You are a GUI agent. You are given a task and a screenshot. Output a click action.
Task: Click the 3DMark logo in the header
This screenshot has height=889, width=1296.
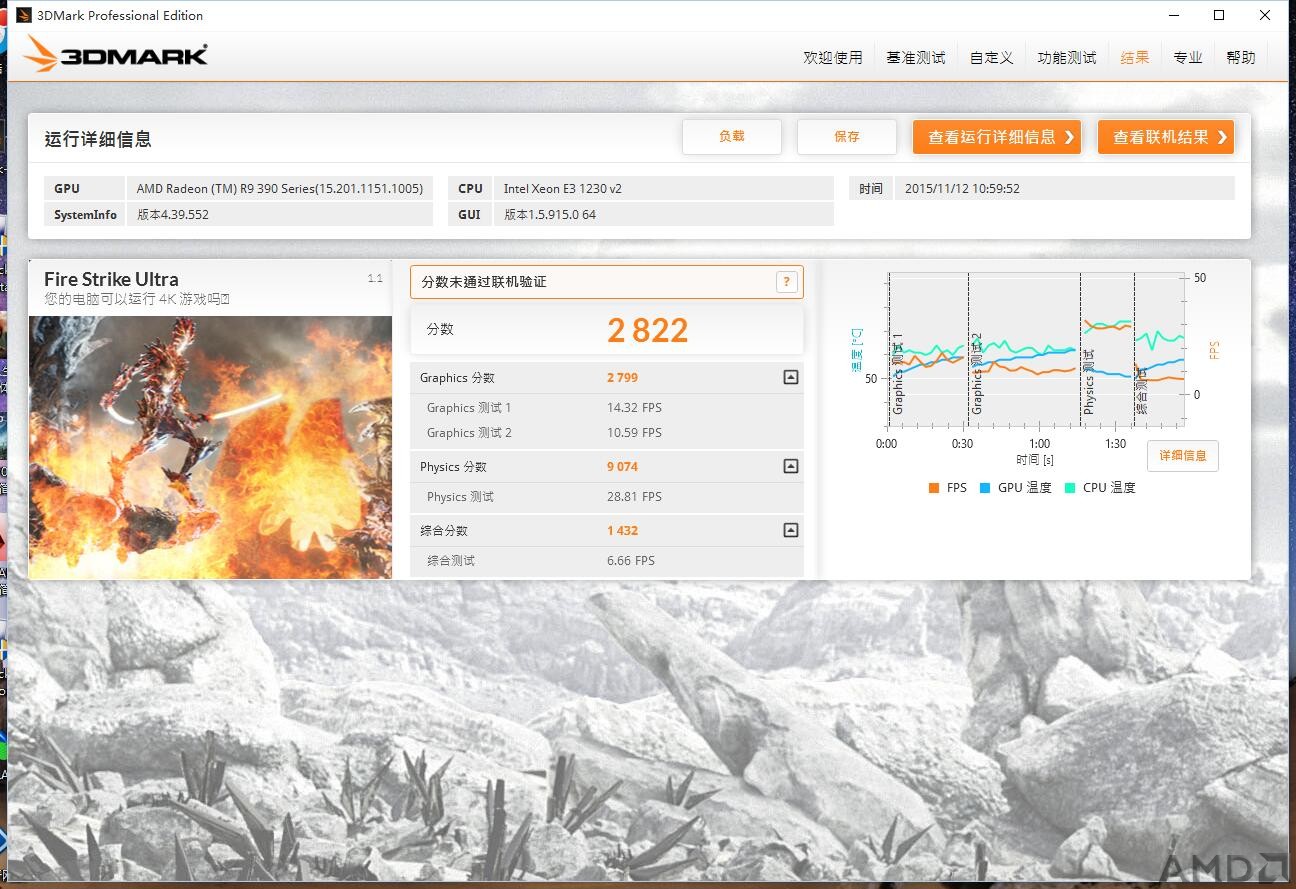tap(115, 54)
